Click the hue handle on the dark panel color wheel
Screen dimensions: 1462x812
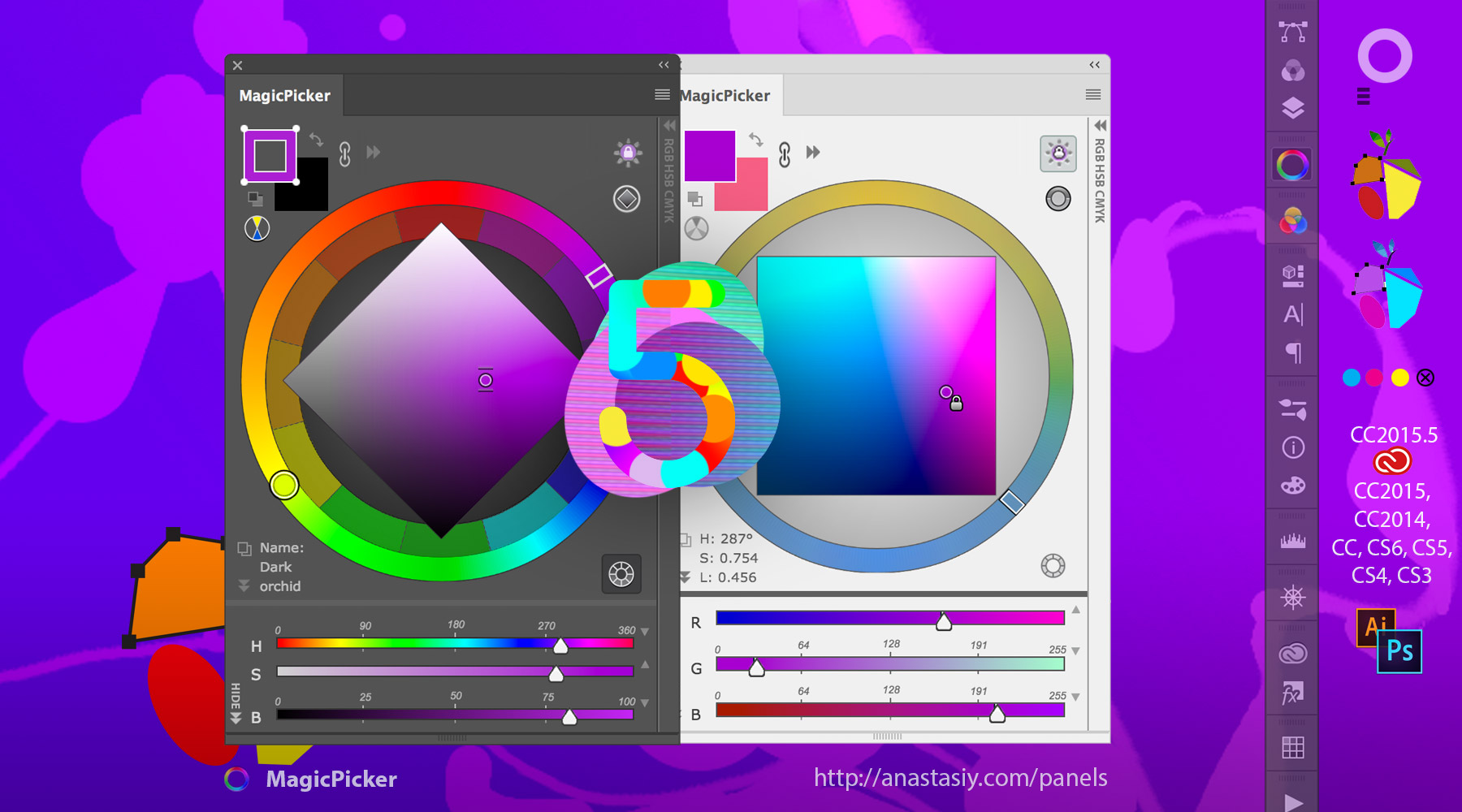(x=599, y=275)
